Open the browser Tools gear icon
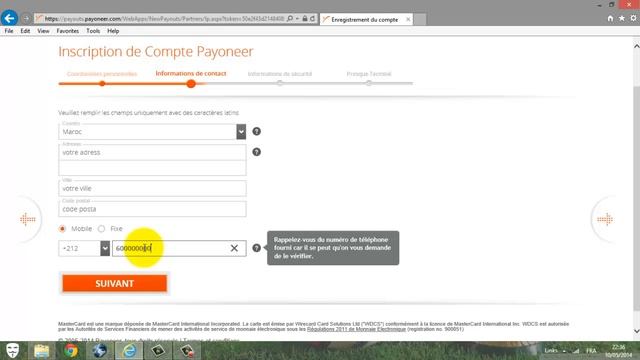This screenshot has width=640, height=360. [633, 18]
